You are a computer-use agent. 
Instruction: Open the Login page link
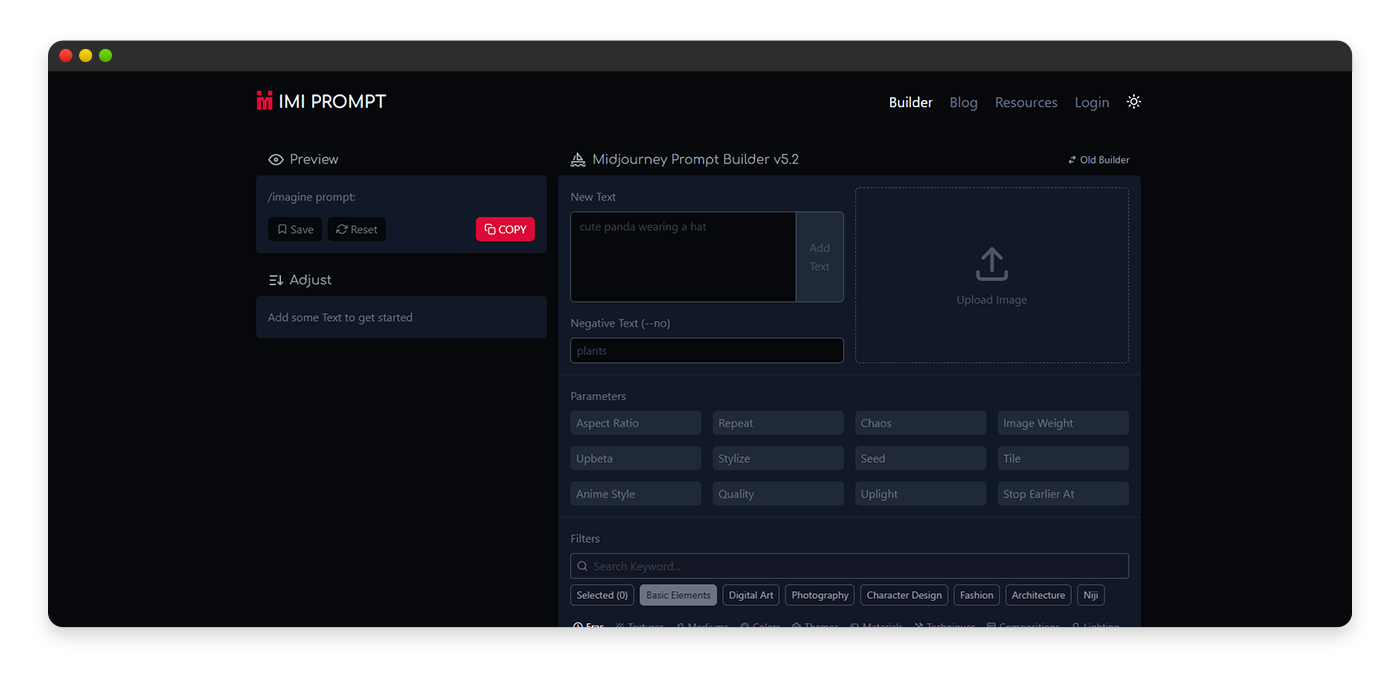pyautogui.click(x=1091, y=102)
